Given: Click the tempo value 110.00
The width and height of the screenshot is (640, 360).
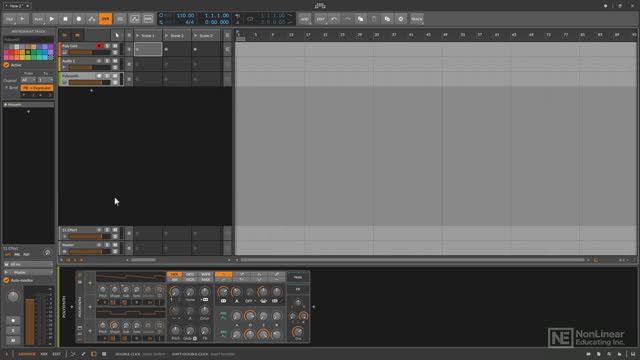Looking at the screenshot, I should [x=185, y=16].
